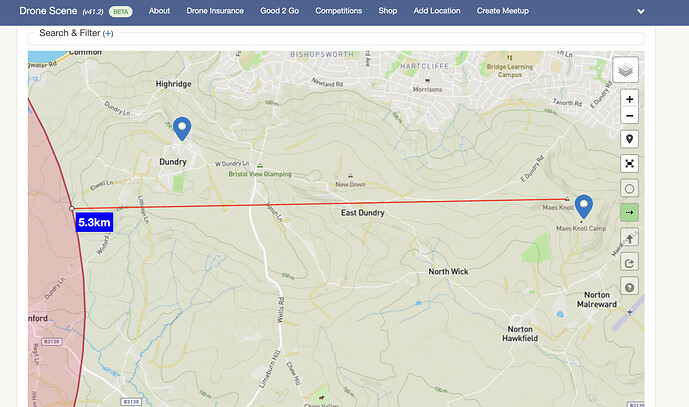Open the share map control
The height and width of the screenshot is (407, 689).
pyautogui.click(x=629, y=262)
